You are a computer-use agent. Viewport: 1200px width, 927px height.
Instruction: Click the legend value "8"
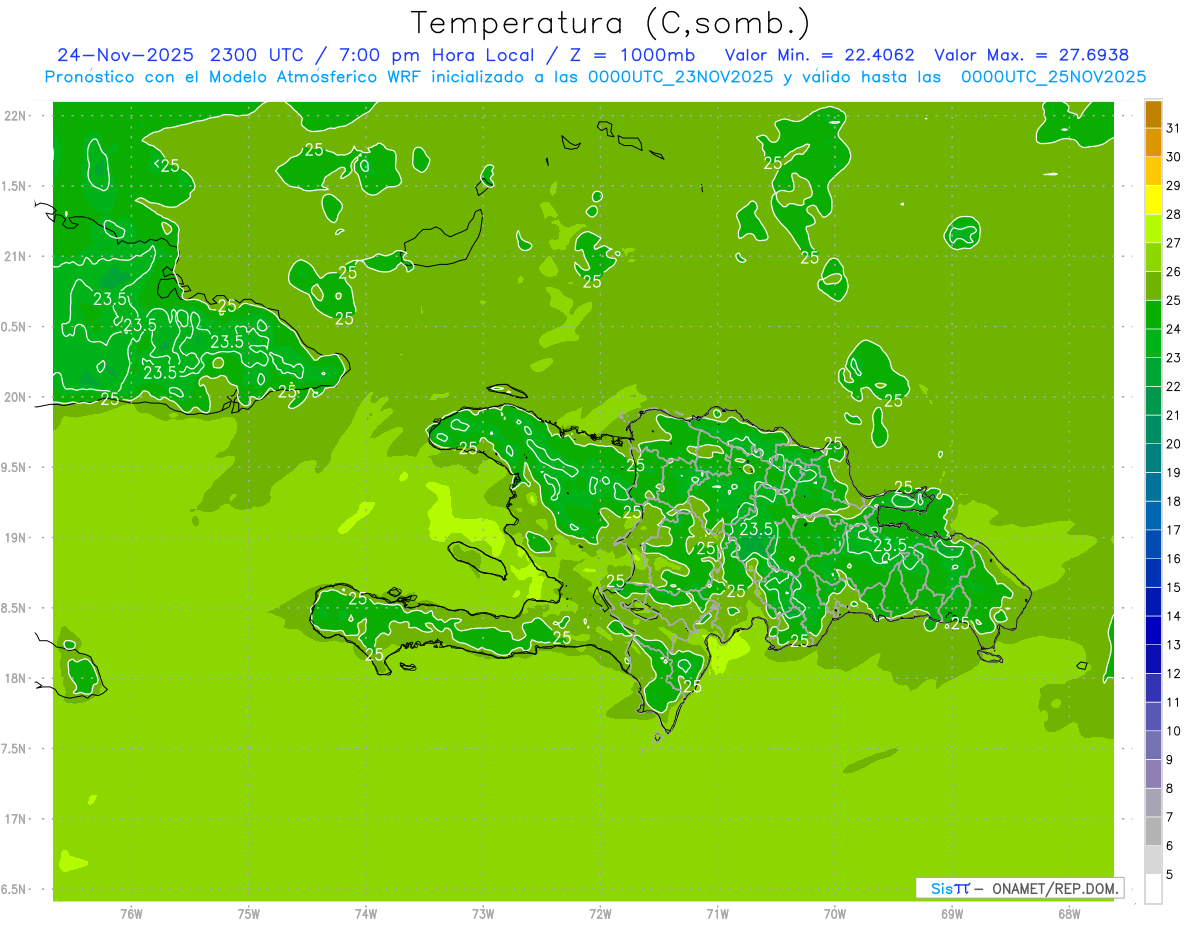click(x=1170, y=788)
